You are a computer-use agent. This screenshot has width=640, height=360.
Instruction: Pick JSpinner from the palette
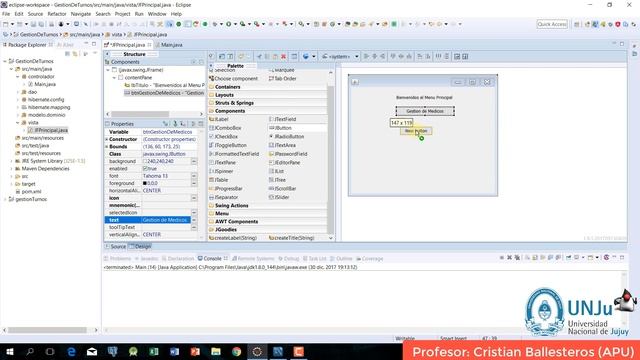pyautogui.click(x=221, y=171)
